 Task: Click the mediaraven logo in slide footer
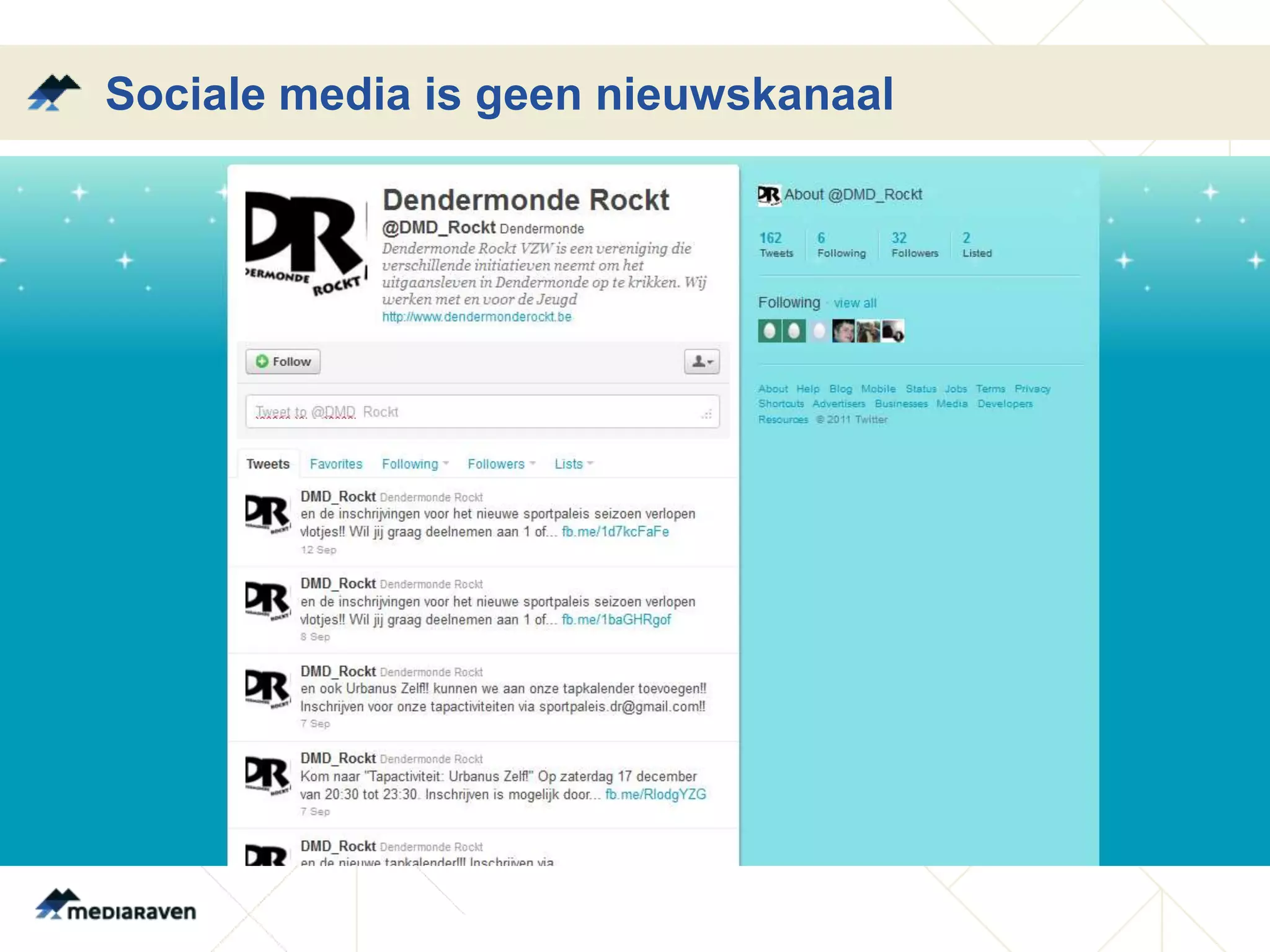[x=115, y=905]
